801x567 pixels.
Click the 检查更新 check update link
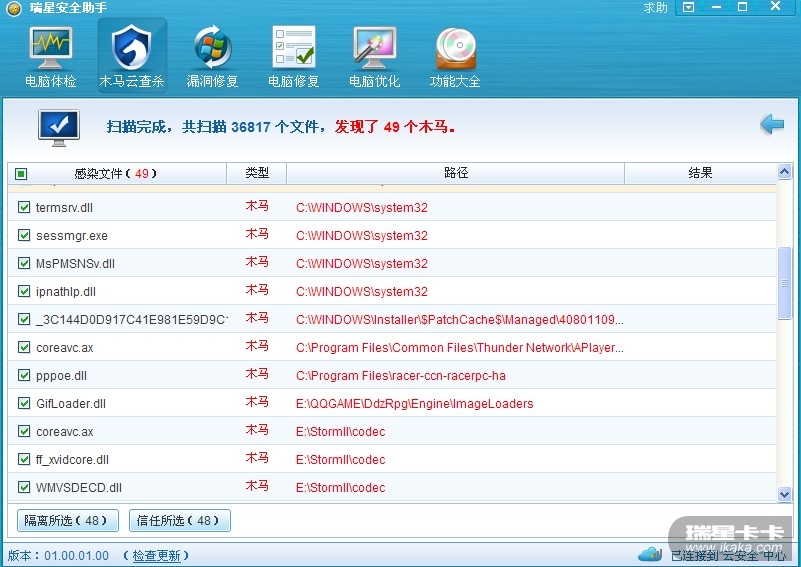tap(156, 556)
